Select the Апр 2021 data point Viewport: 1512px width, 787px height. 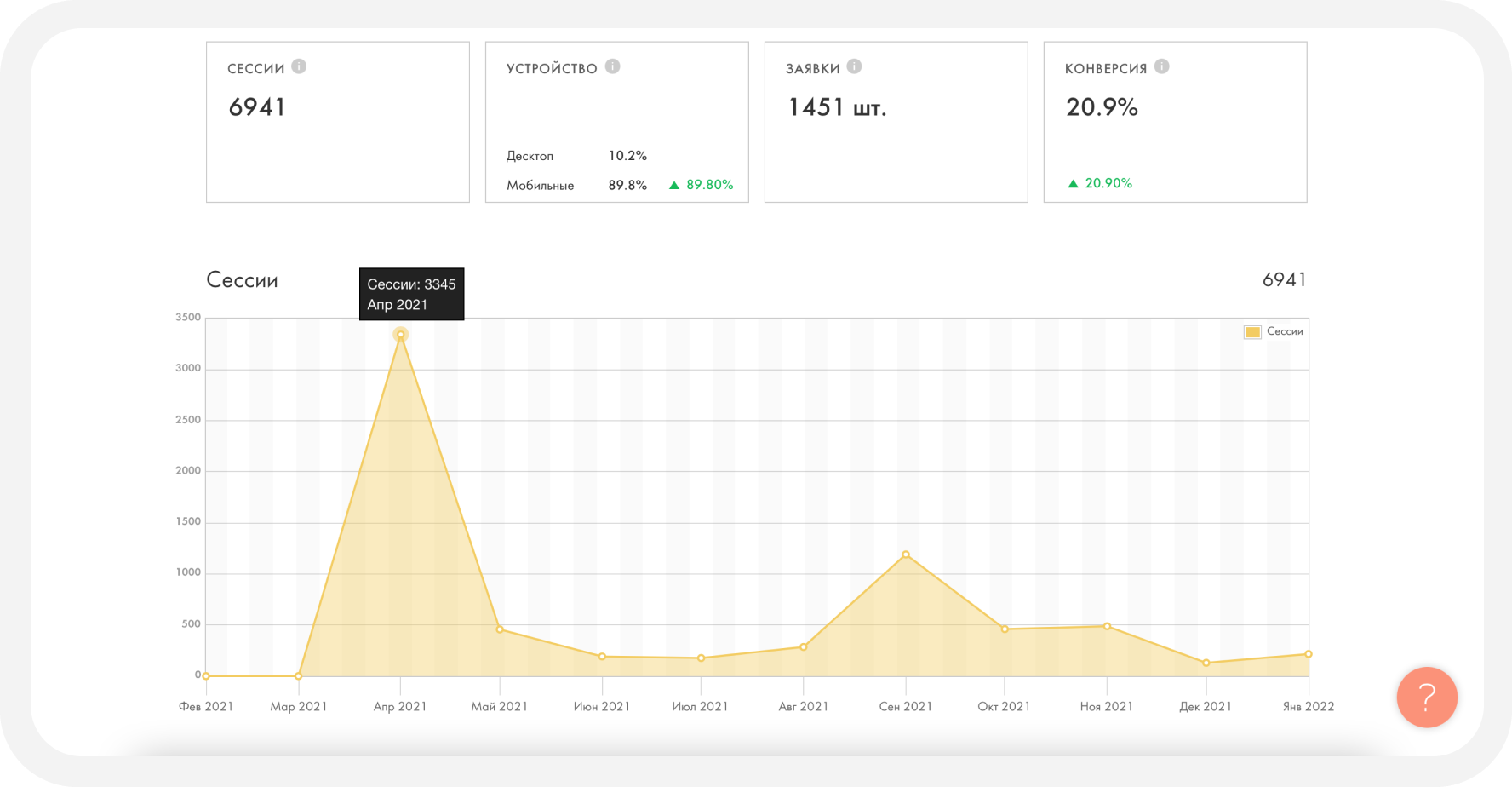(400, 335)
